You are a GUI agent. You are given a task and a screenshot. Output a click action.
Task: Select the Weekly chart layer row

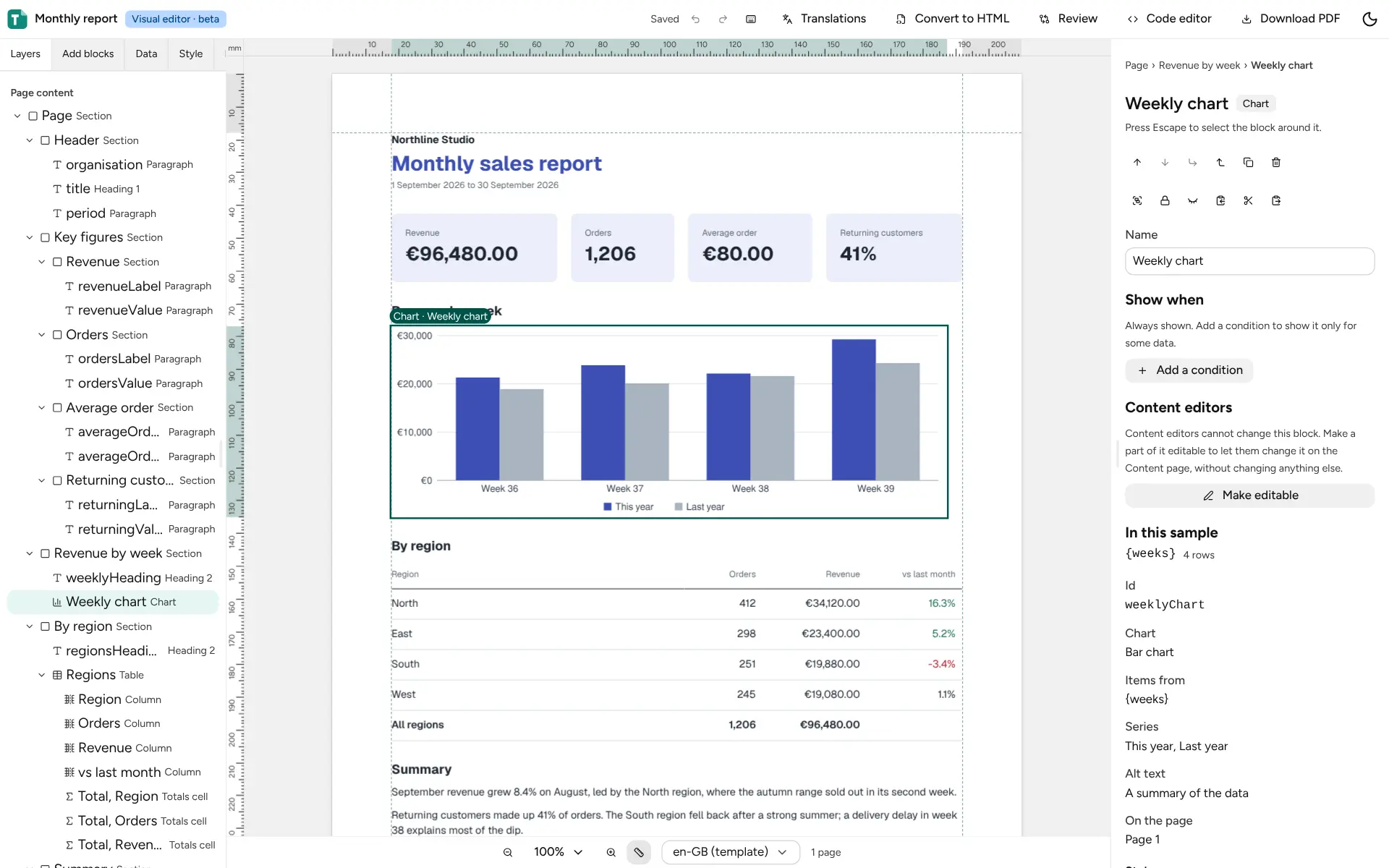pos(113,603)
